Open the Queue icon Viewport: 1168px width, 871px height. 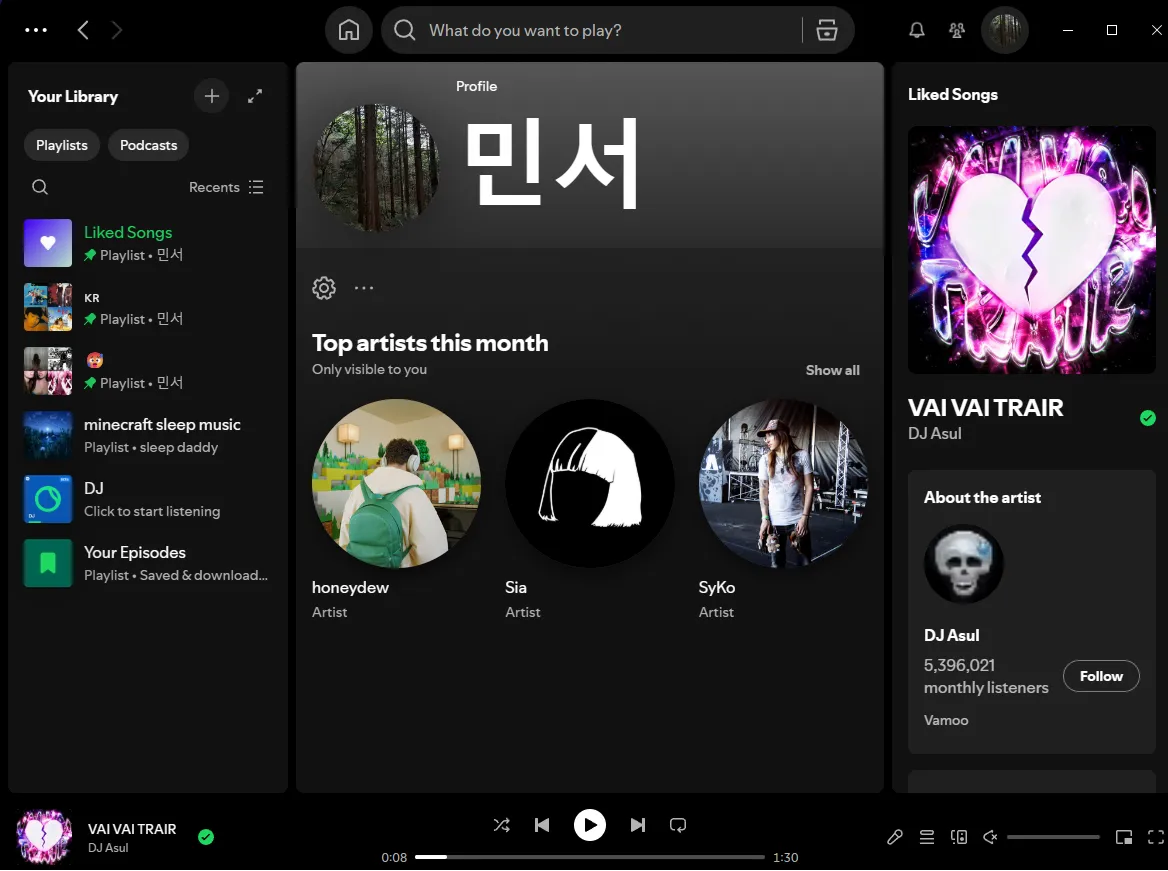[x=927, y=837]
